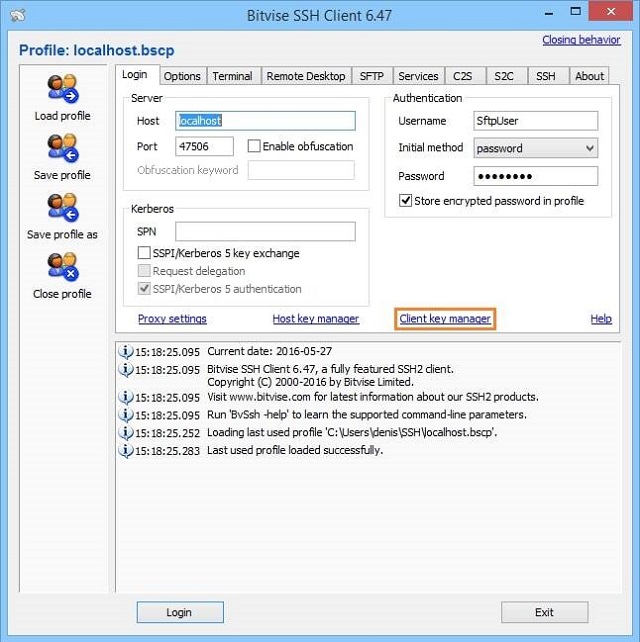Image resolution: width=640 pixels, height=642 pixels.
Task: Click the Port input field
Action: coord(204,146)
